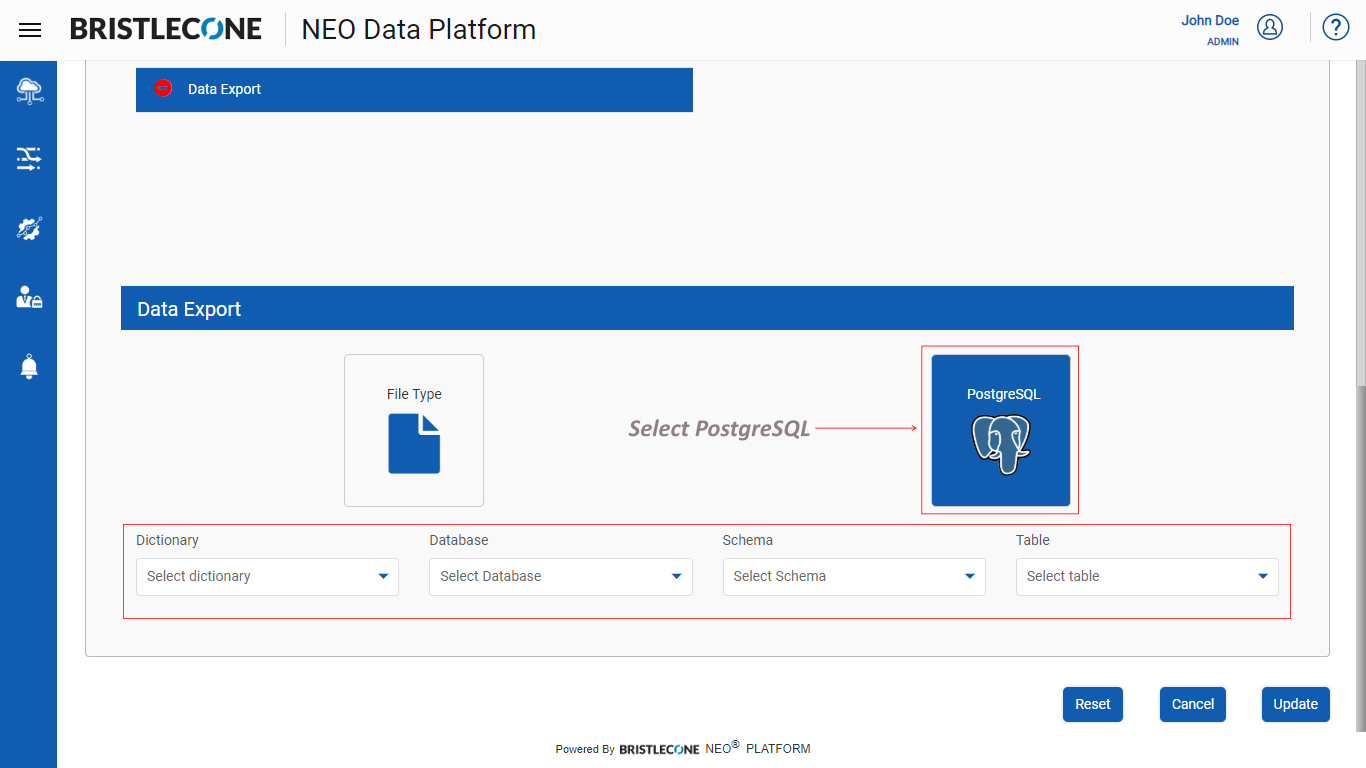Open the gear configuration sidebar icon
1366x768 pixels.
pyautogui.click(x=29, y=228)
